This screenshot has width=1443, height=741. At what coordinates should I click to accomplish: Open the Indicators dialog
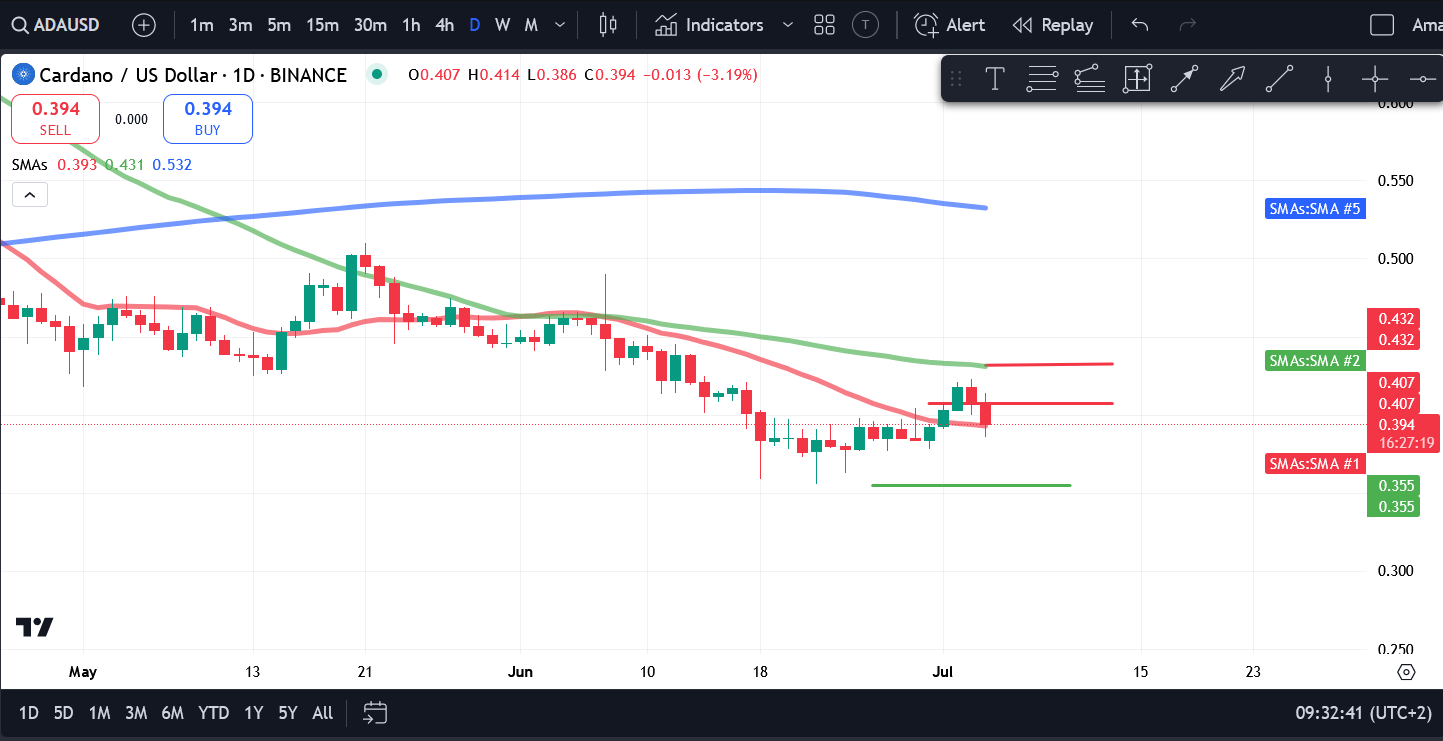pyautogui.click(x=710, y=25)
